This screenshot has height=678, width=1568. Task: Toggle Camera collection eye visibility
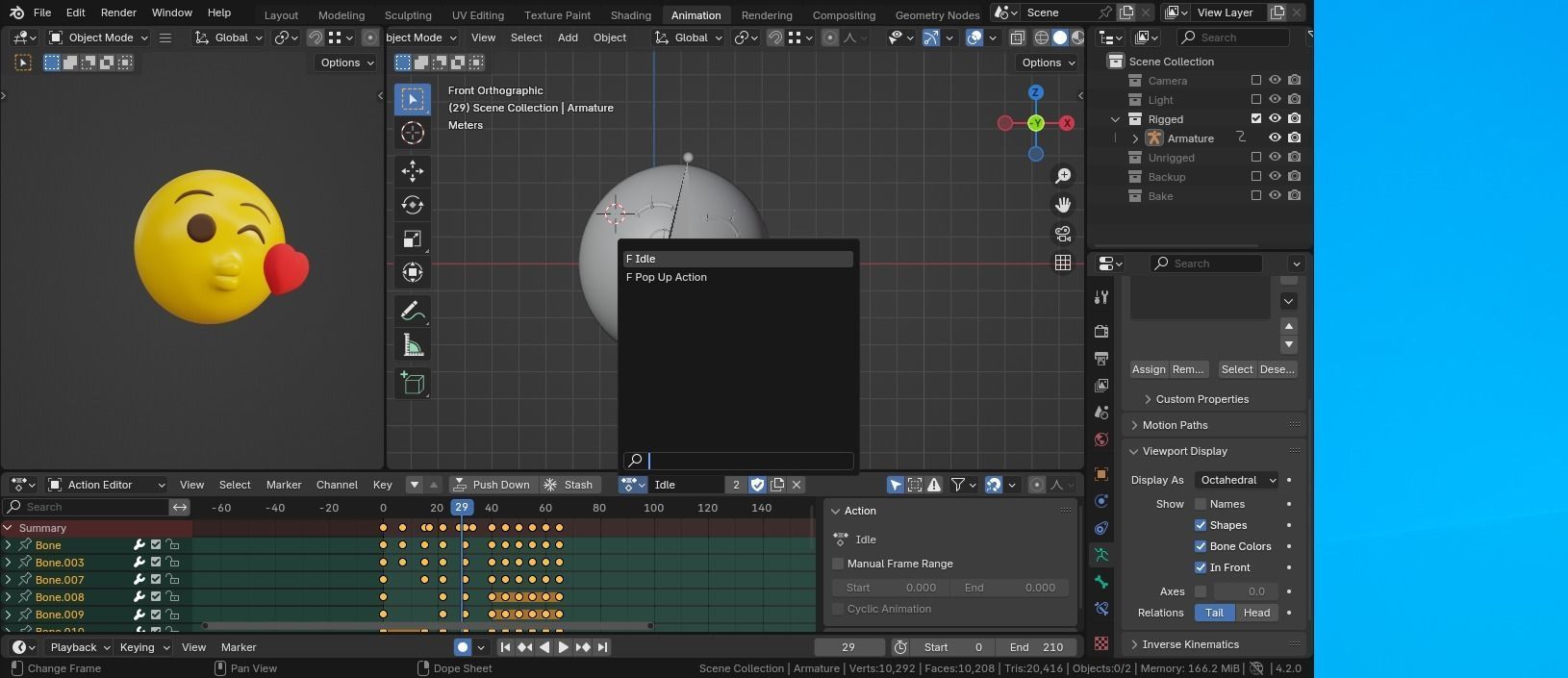pyautogui.click(x=1275, y=80)
